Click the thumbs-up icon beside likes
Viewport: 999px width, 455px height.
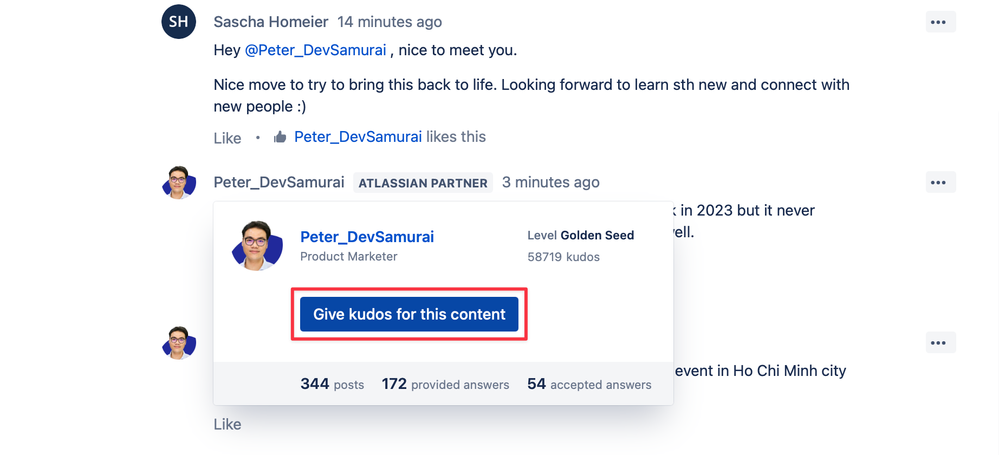[x=280, y=137]
